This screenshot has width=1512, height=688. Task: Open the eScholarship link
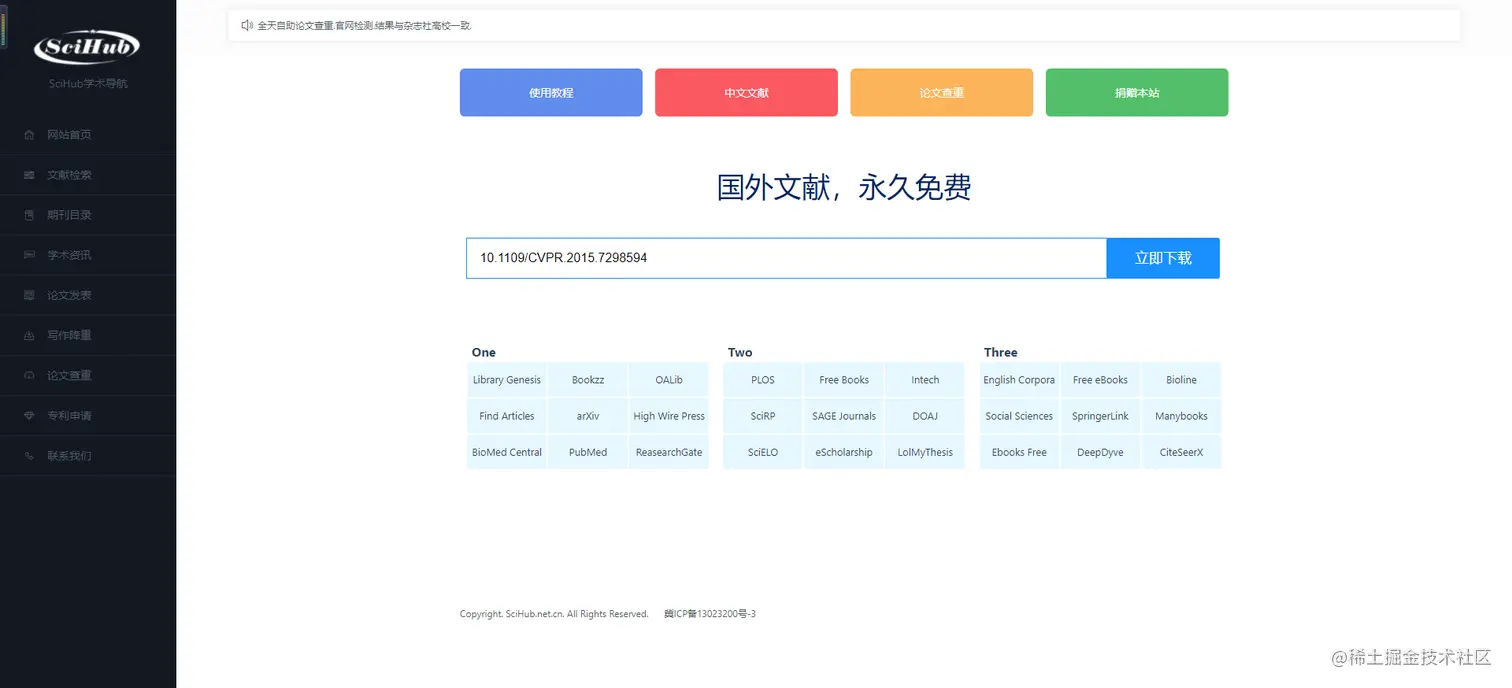click(x=844, y=452)
